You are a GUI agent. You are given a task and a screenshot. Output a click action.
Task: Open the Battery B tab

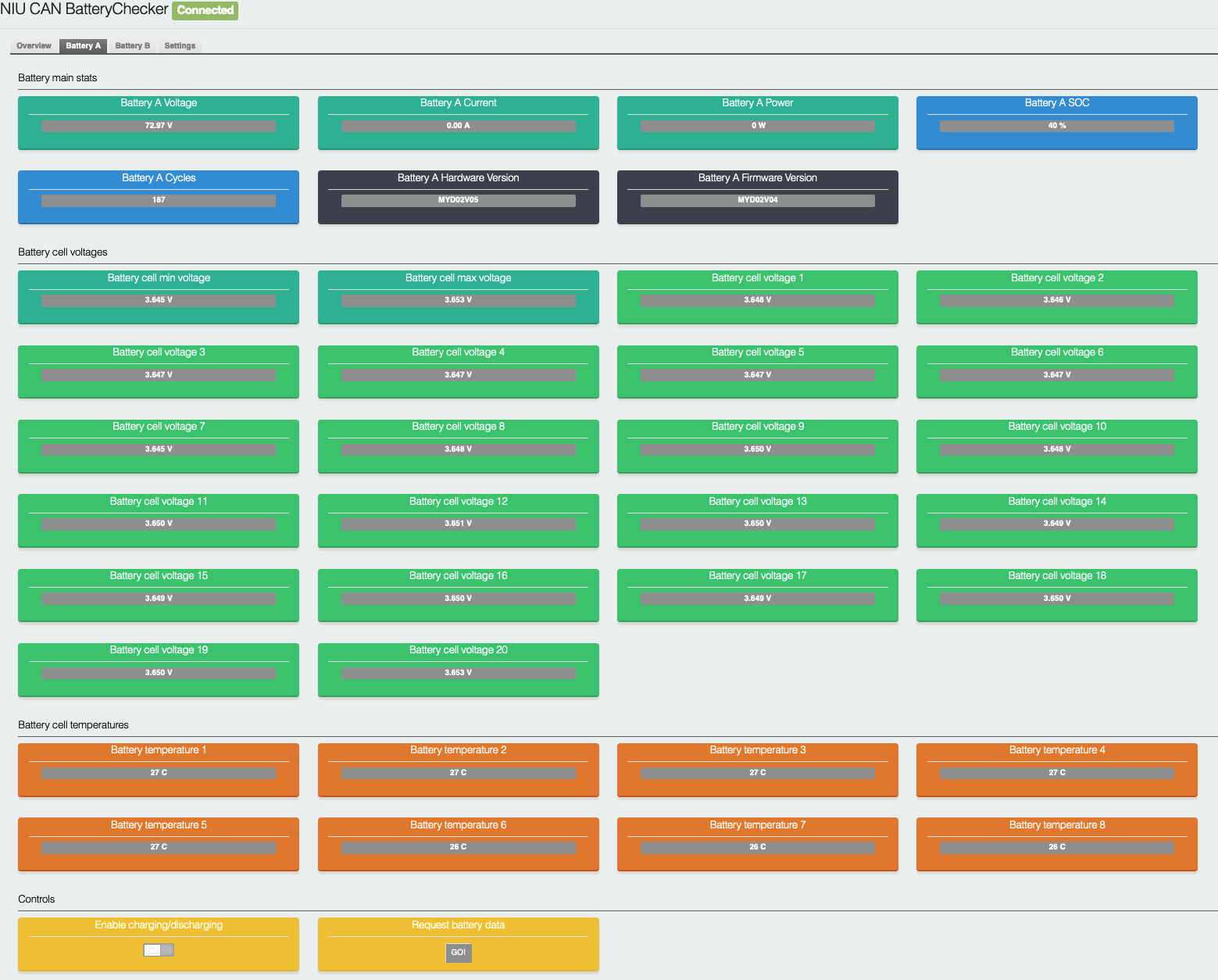point(132,46)
